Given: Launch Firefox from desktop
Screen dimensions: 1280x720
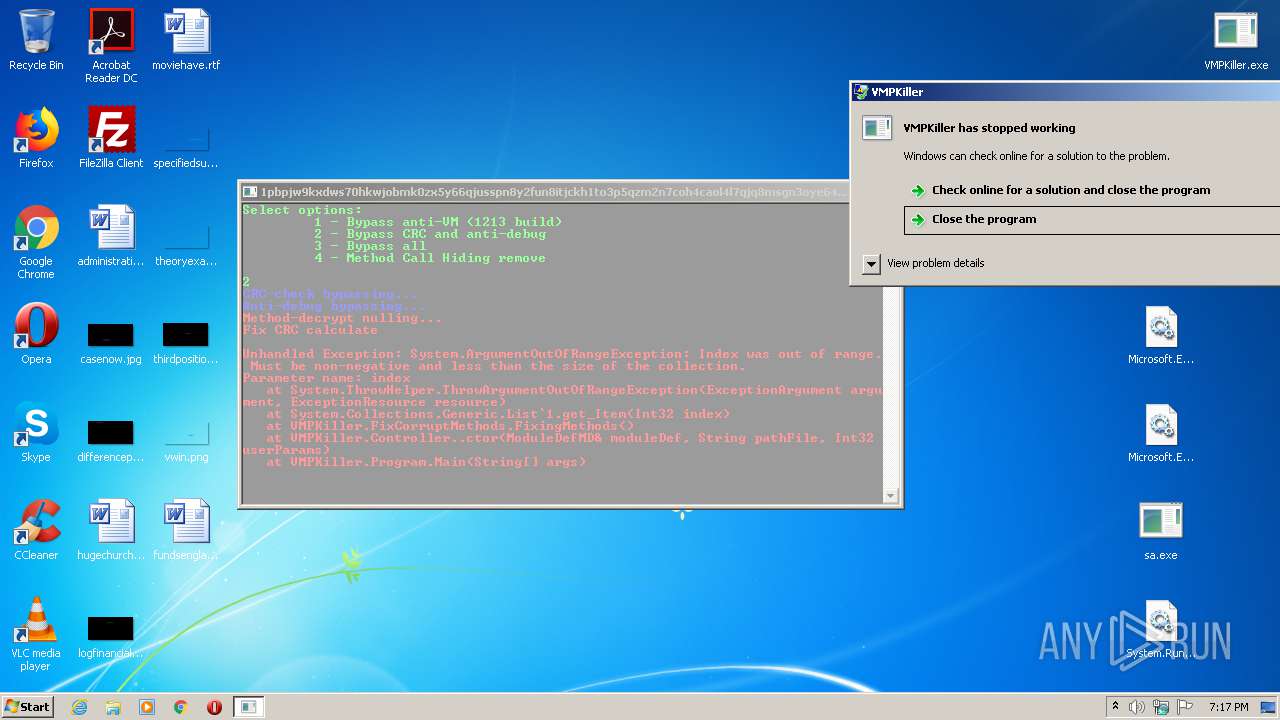Looking at the screenshot, I should [x=36, y=138].
